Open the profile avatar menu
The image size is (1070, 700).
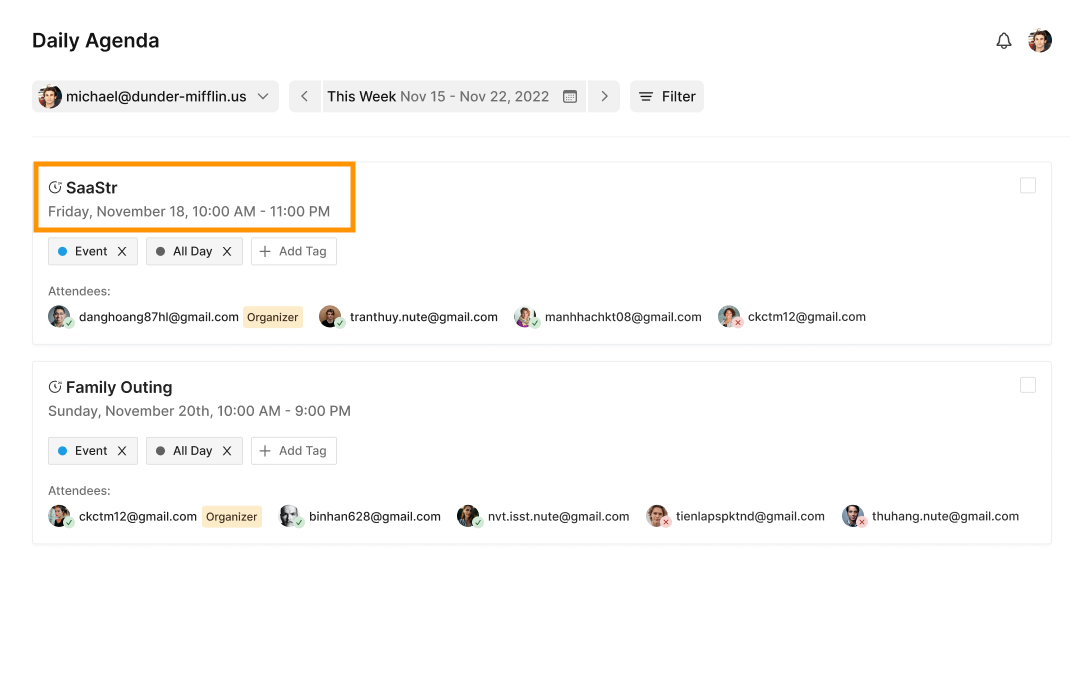coord(1039,41)
